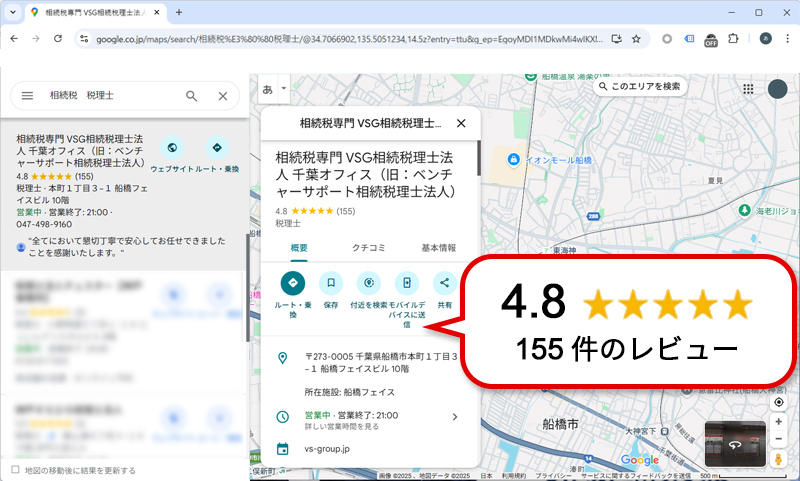
Task: Open the Chrome profile avatar
Action: pyautogui.click(x=765, y=39)
